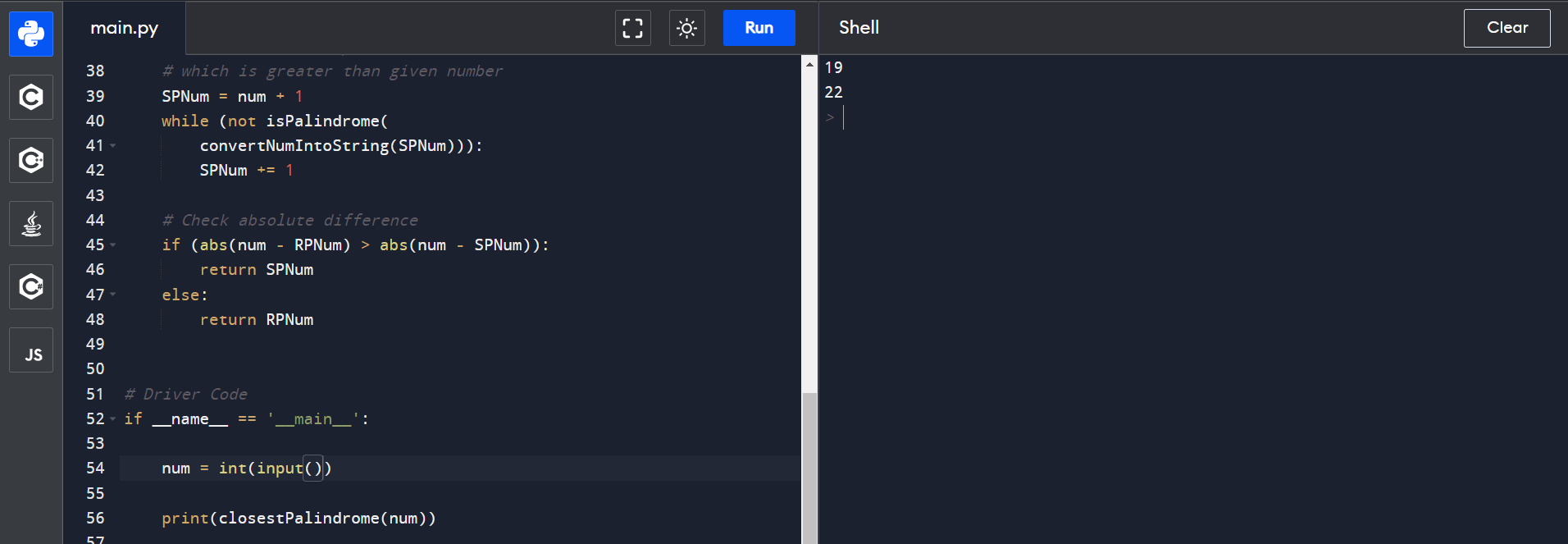The image size is (1568, 544).
Task: Switch to the JS compiler icon
Action: pos(31,350)
